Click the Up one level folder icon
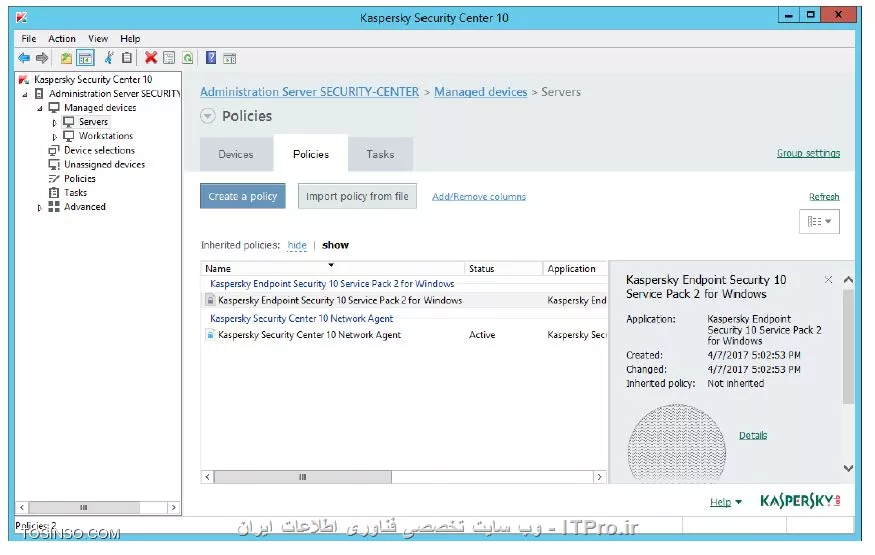Screen dimensions: 875x555 click(x=66, y=58)
